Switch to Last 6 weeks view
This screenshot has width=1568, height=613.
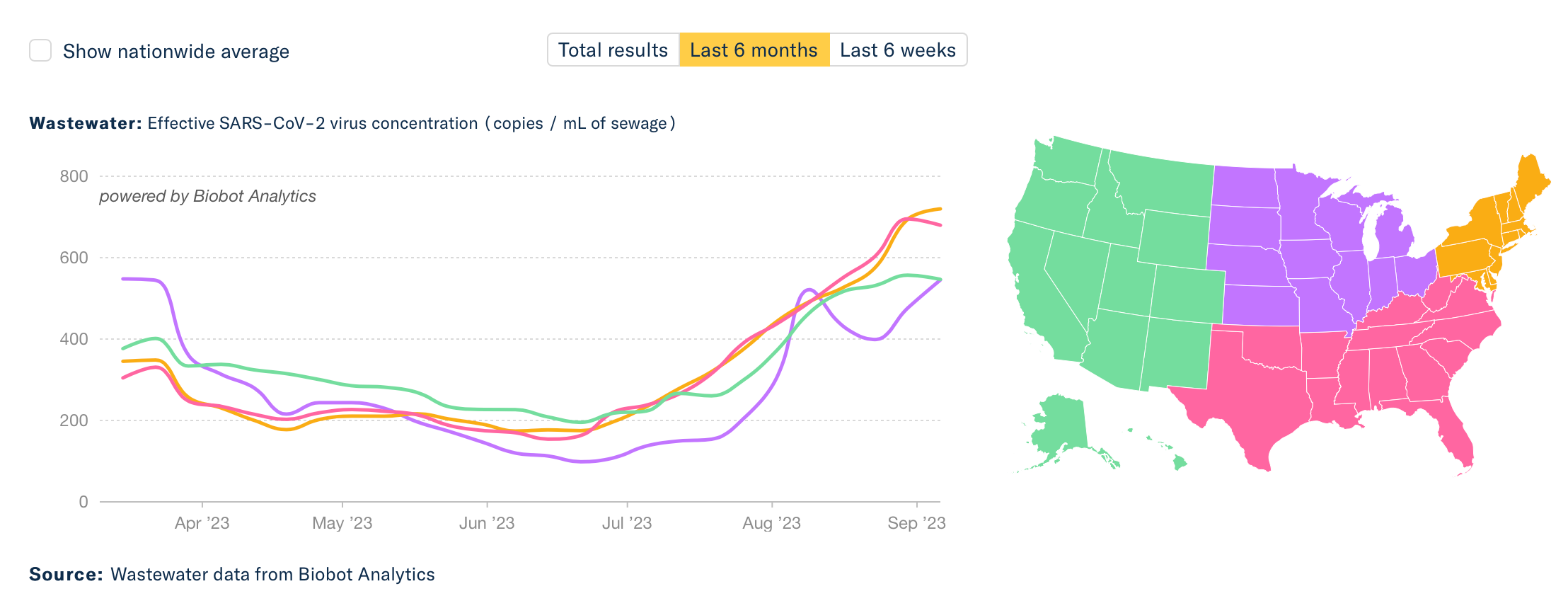[x=898, y=50]
